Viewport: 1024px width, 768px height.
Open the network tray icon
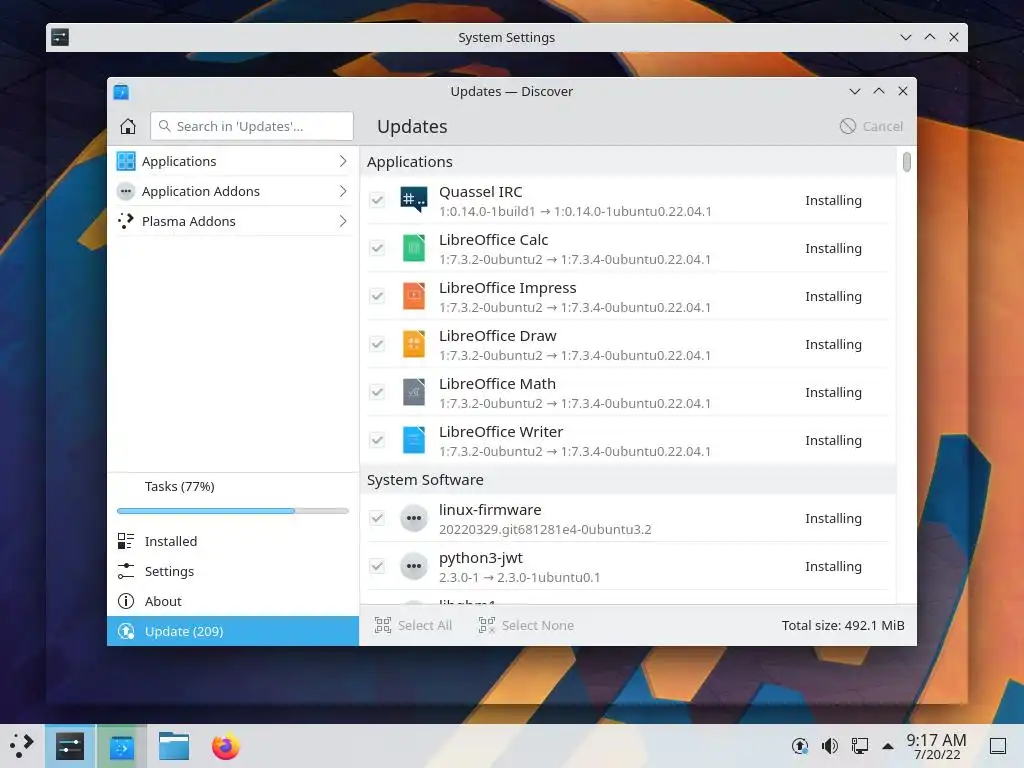pyautogui.click(x=859, y=746)
